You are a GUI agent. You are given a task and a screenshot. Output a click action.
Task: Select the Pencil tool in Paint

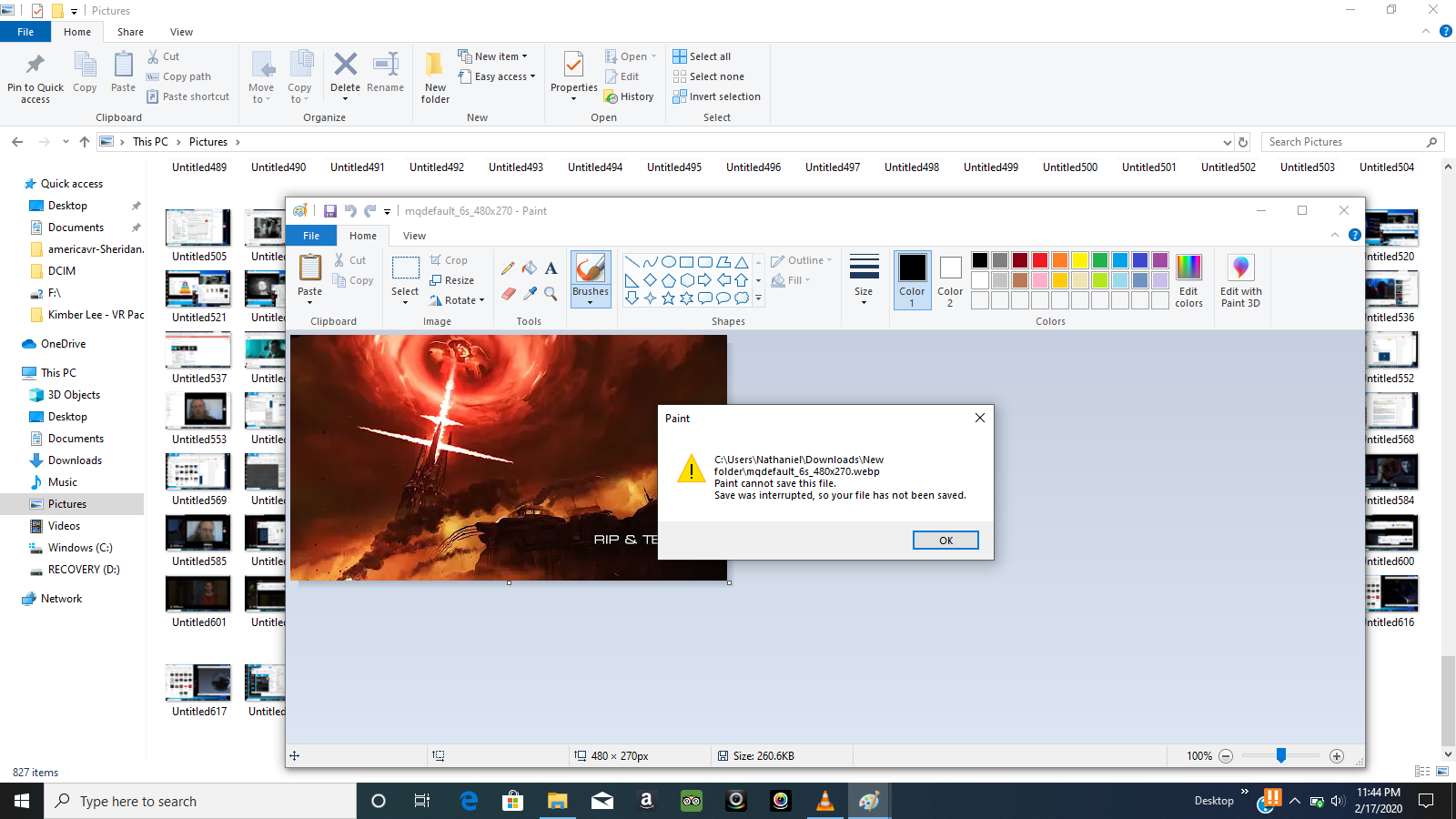pos(508,268)
